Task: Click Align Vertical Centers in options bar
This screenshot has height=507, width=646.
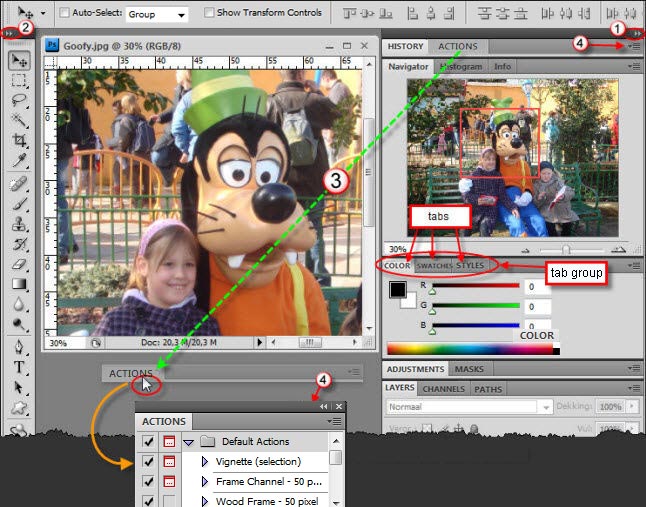Action: pyautogui.click(x=367, y=14)
